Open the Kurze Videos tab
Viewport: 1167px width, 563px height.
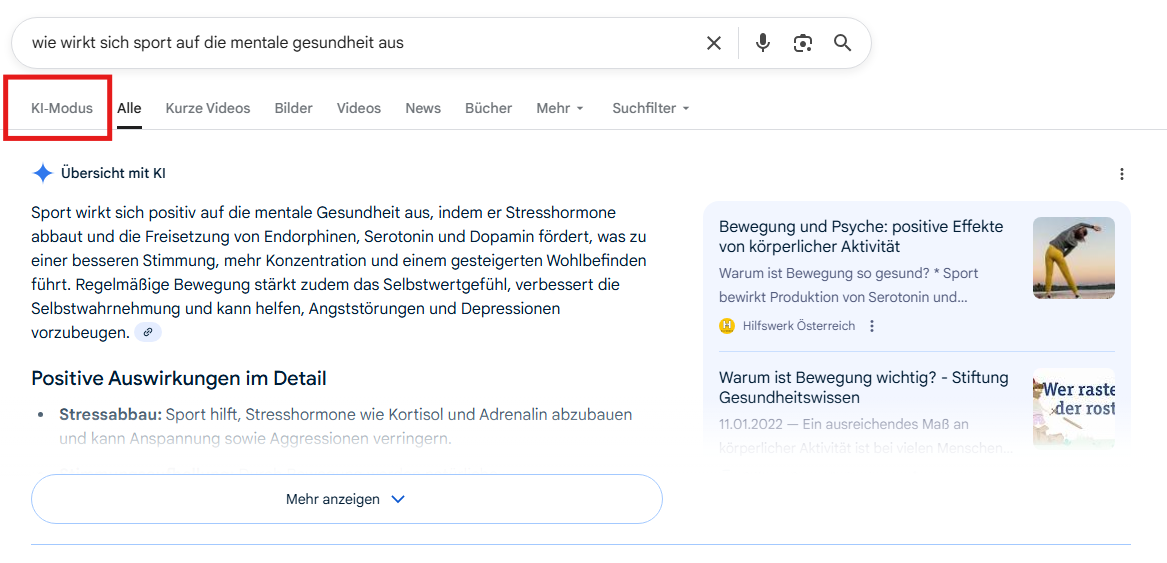tap(208, 108)
